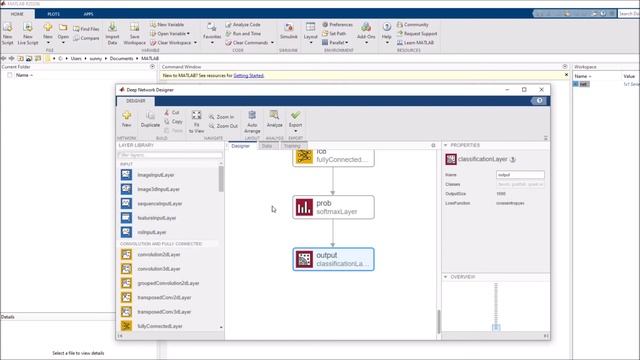
Task: Open Clear Commands dropdown arrow
Action: 272,42
